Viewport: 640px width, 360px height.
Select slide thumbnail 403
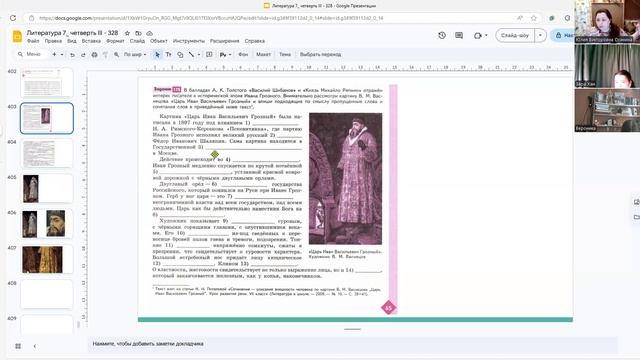pyautogui.click(x=47, y=118)
